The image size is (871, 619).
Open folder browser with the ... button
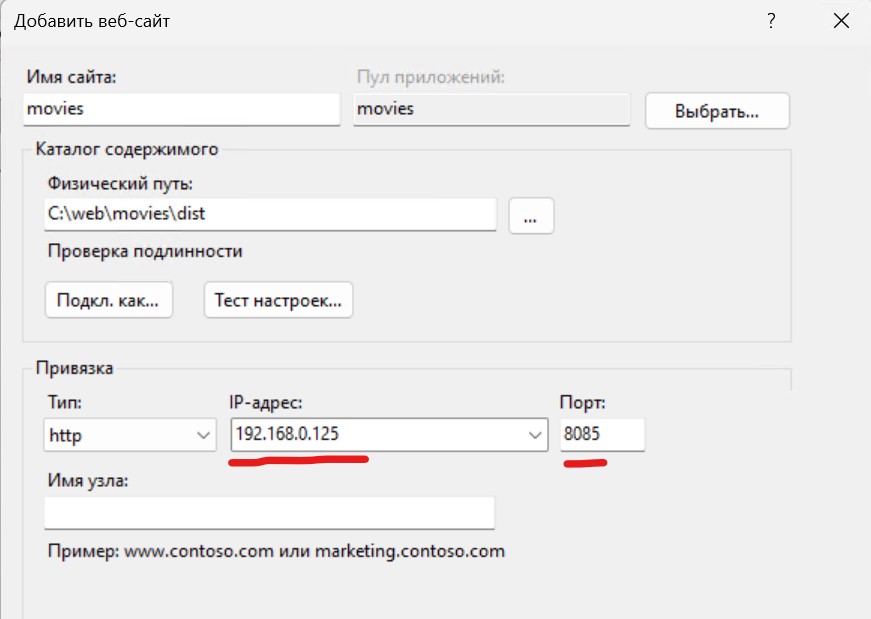531,215
